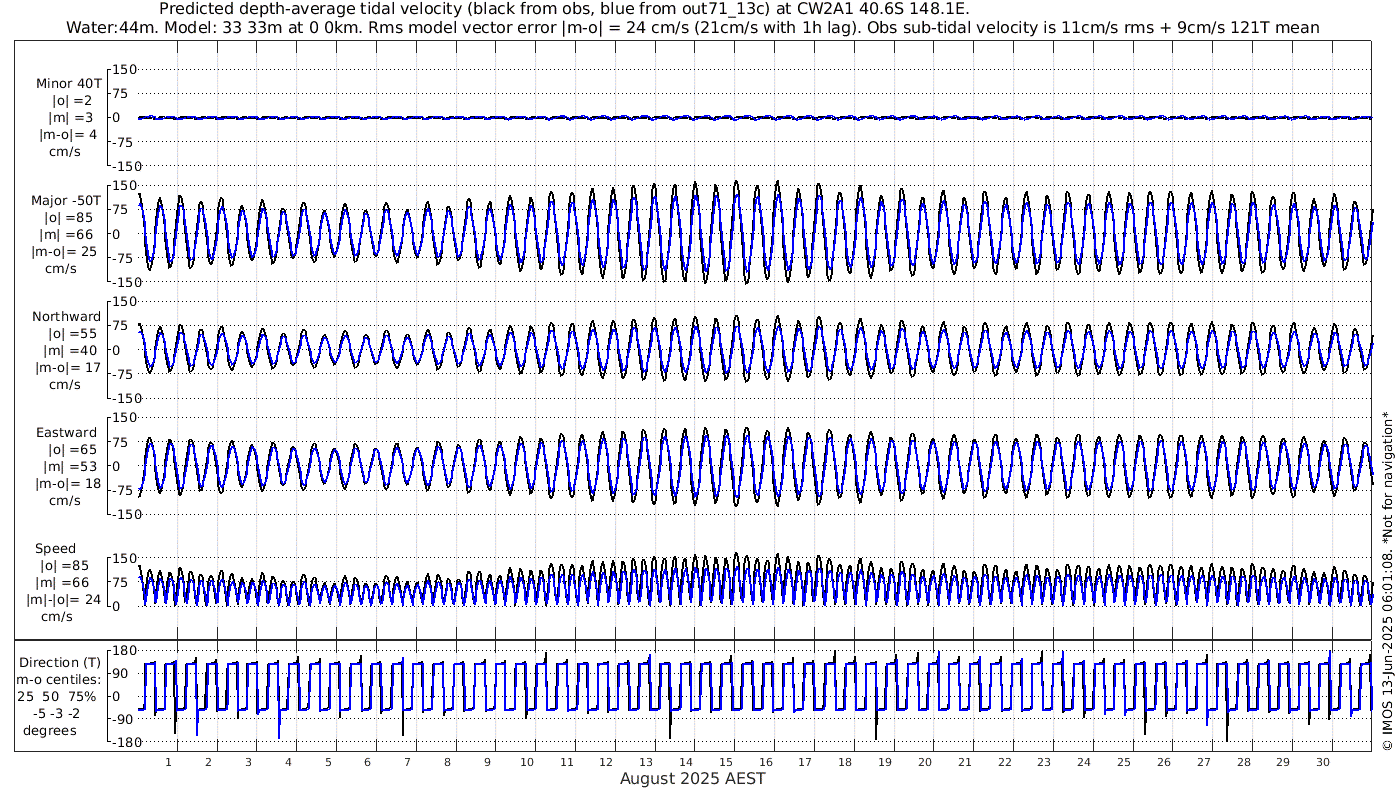1400x800 pixels.
Task: Click the 180 tick of the Direction axis
Action: (122, 651)
